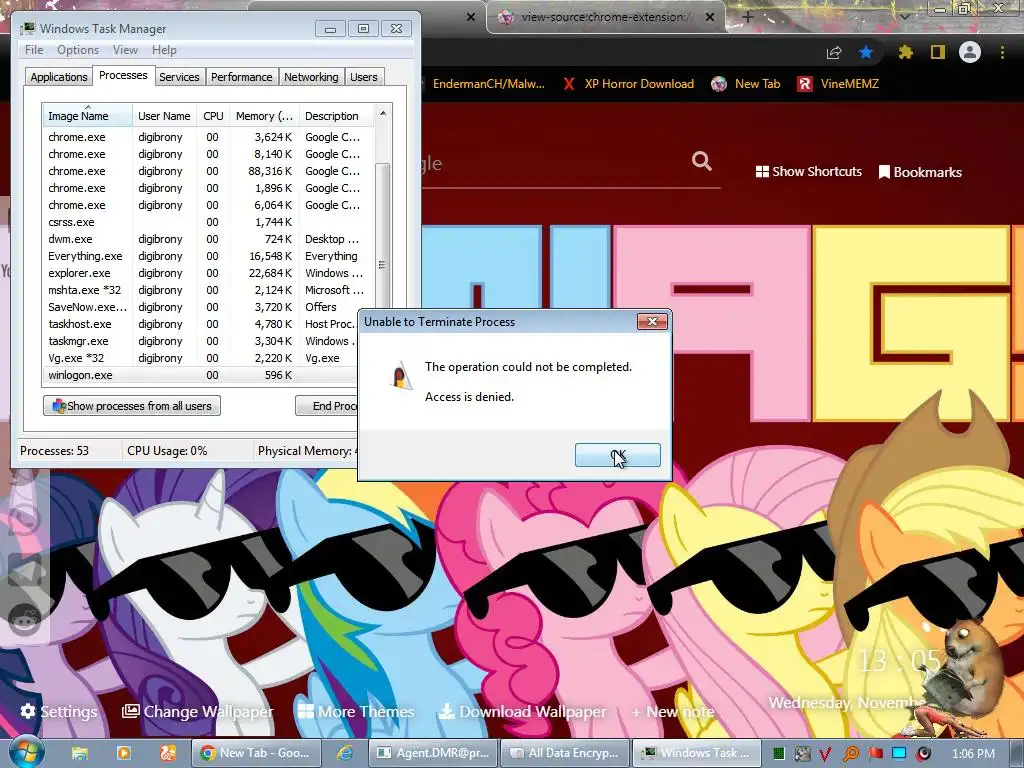Open the Chrome extensions puzzle icon

pyautogui.click(x=906, y=52)
